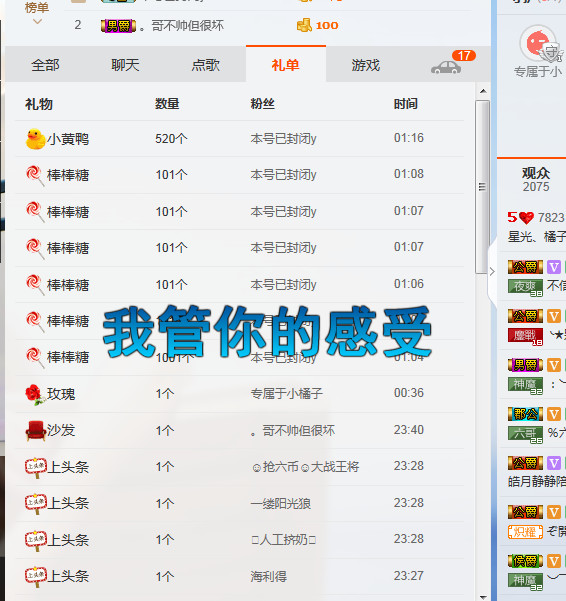The height and width of the screenshot is (601, 566).
Task: Click the 侯爵 rank badge
Action: 525,561
